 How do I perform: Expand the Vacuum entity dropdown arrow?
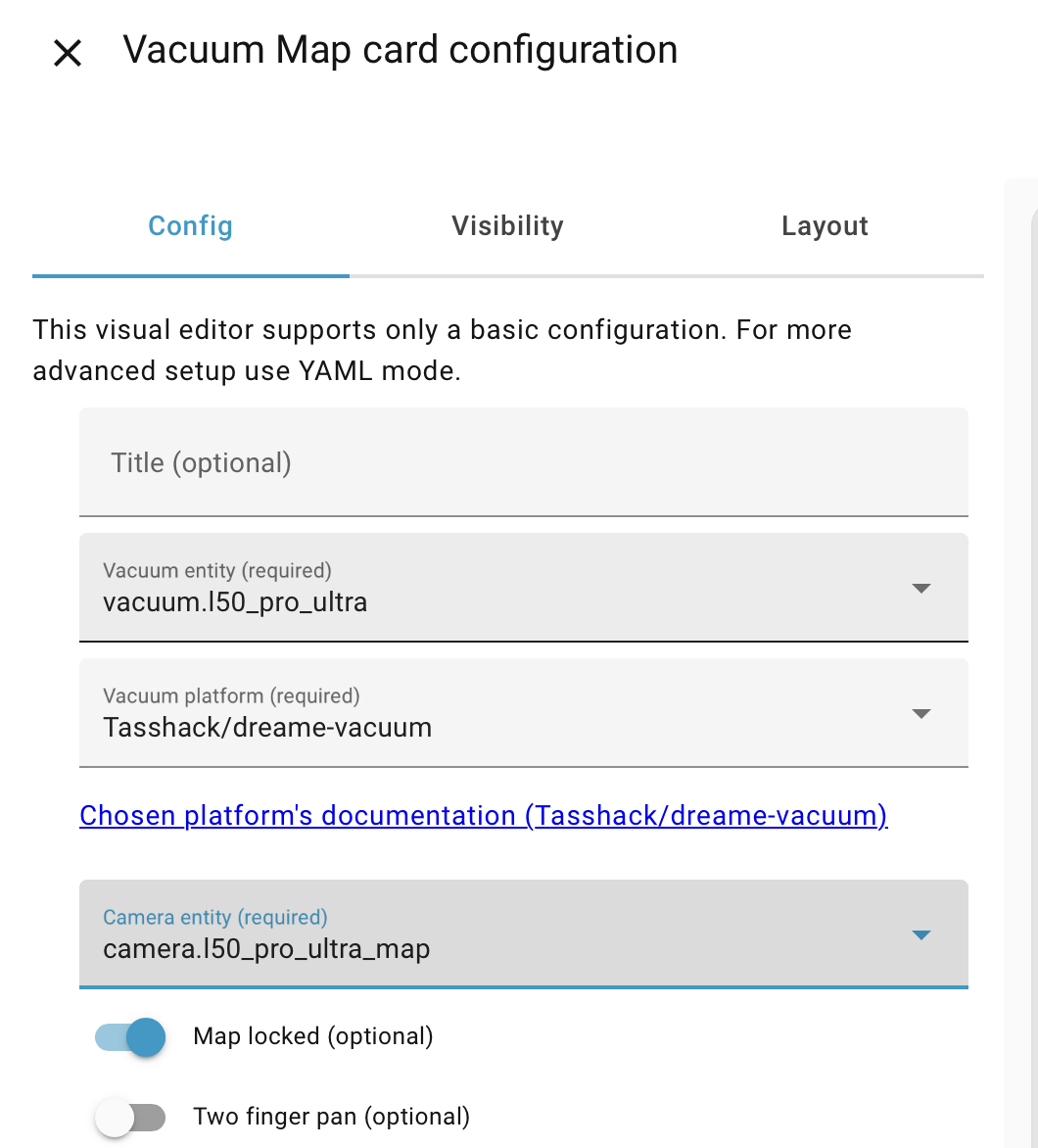pos(920,589)
